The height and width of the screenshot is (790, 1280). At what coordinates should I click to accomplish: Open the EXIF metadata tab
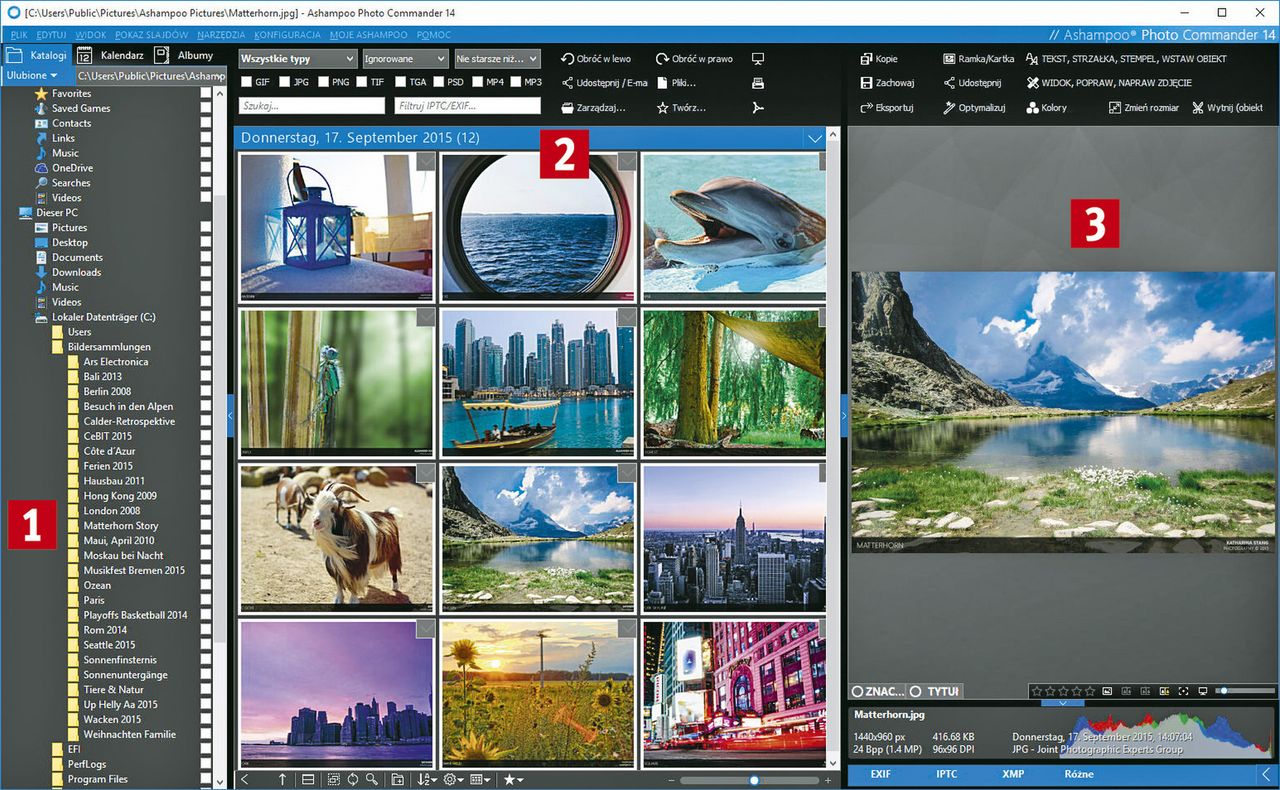880,774
